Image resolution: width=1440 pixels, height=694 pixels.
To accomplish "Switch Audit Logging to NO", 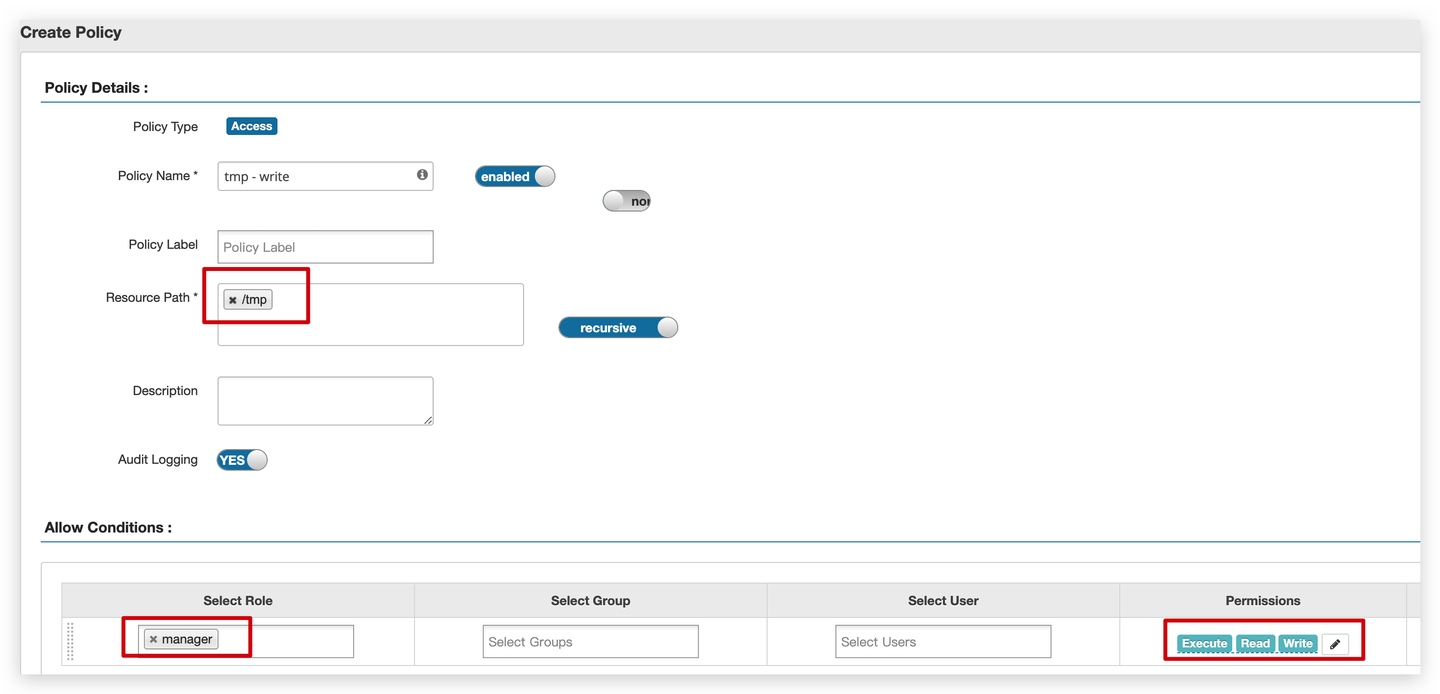I will pos(240,459).
